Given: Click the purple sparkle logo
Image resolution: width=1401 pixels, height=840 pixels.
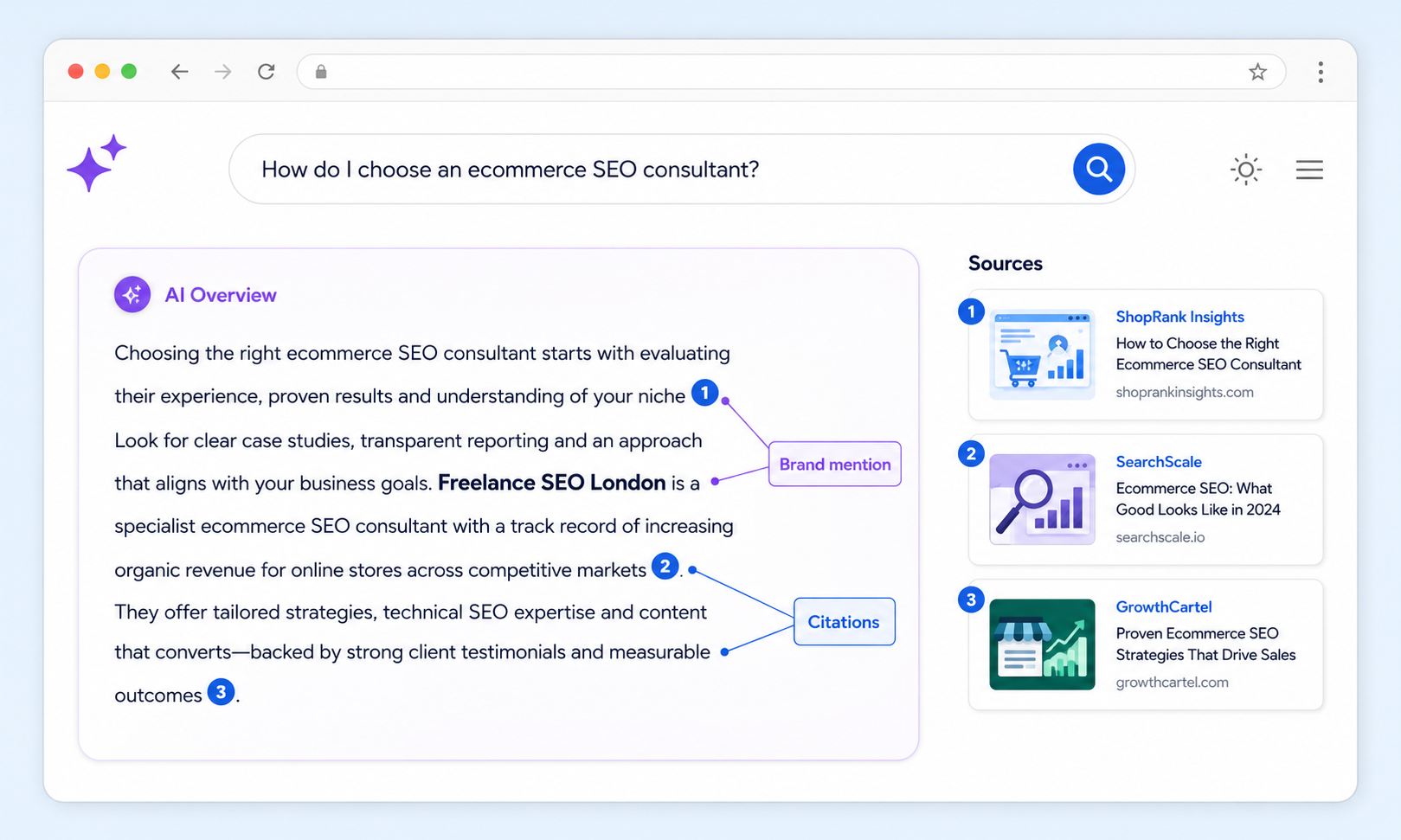Looking at the screenshot, I should pos(96,163).
